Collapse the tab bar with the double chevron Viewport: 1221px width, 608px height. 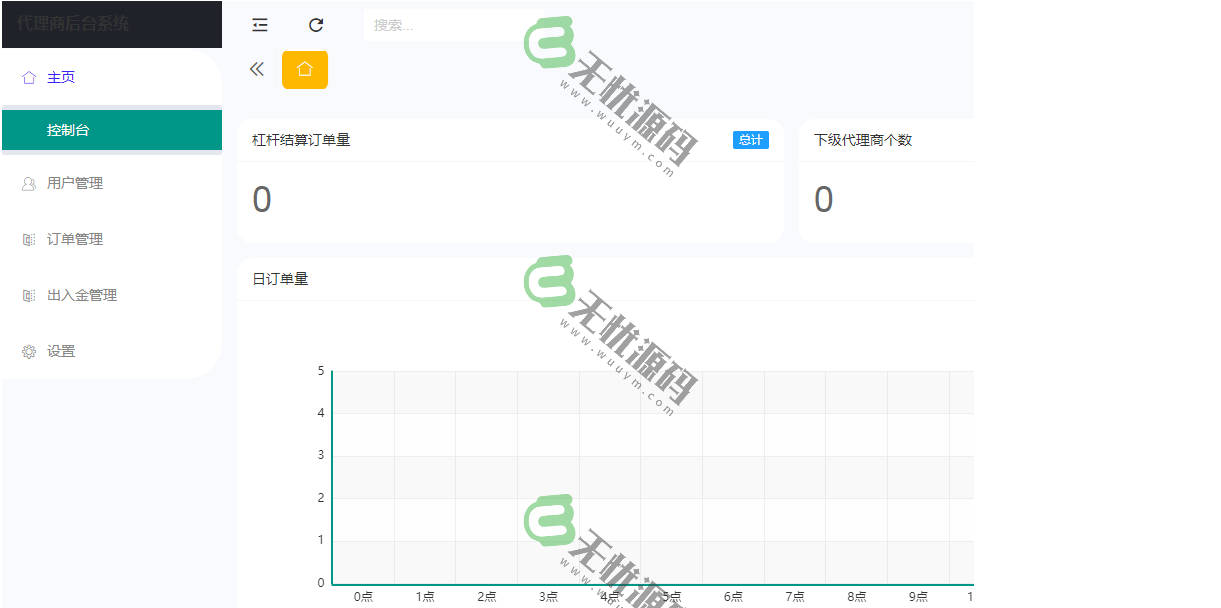[x=257, y=70]
